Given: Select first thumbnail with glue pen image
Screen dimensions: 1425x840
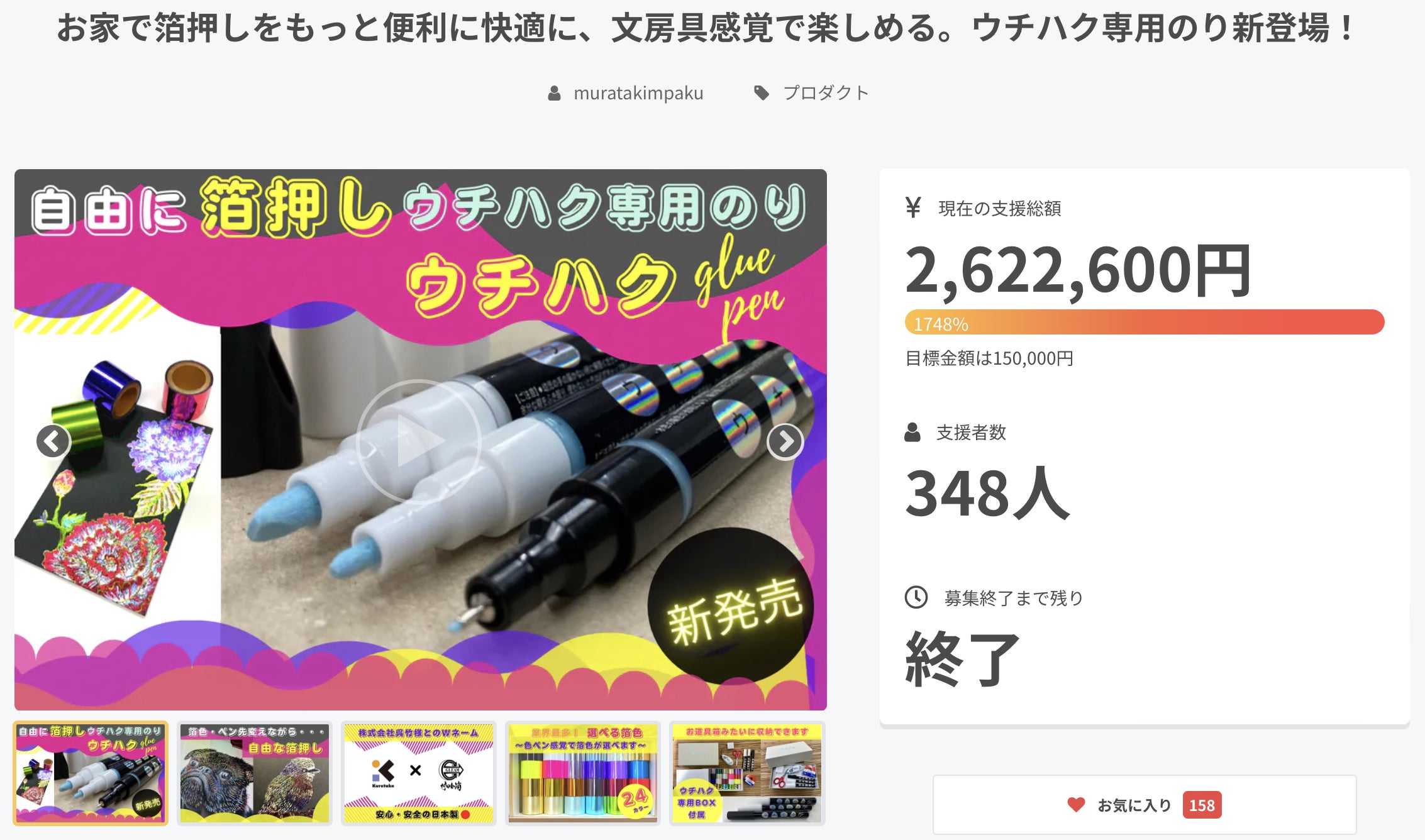Looking at the screenshot, I should coord(91,773).
